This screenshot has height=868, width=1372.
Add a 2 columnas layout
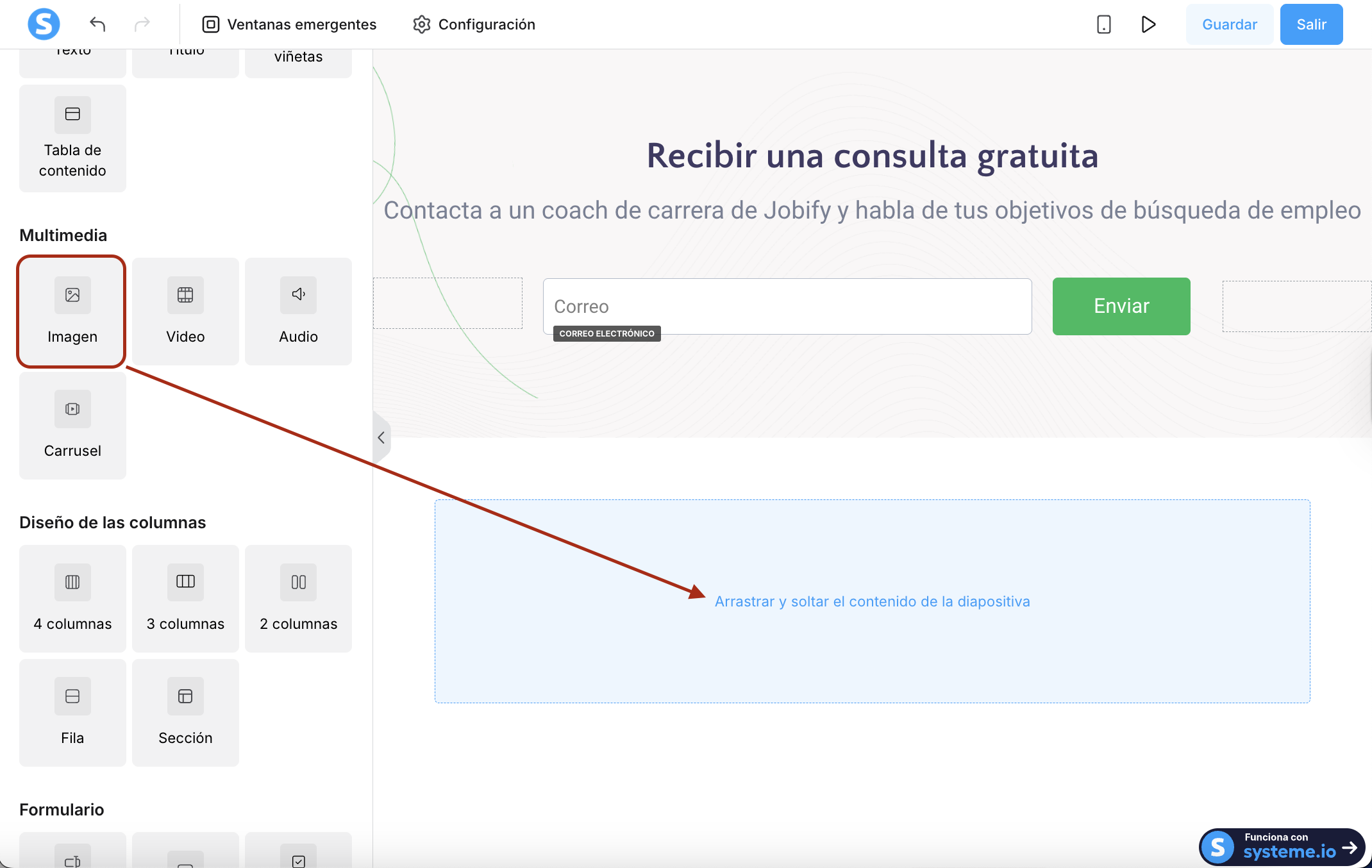point(298,599)
